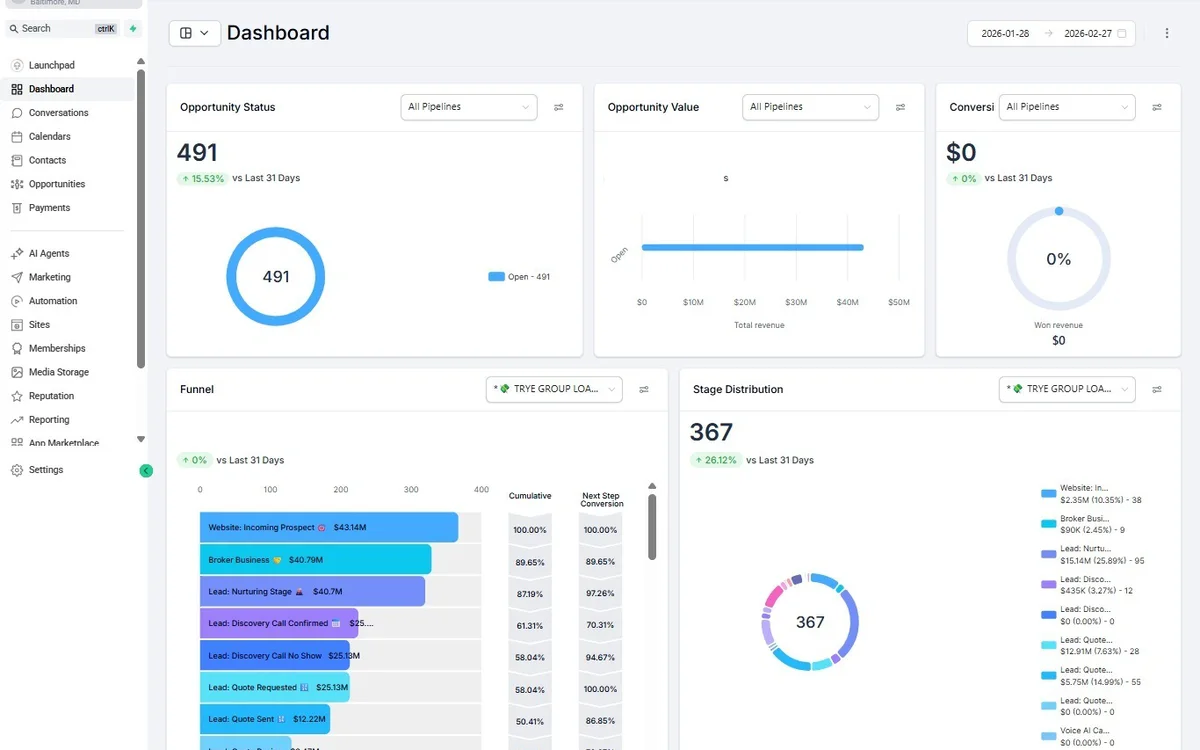Click the Open revenue horizontal bar
This screenshot has height=750, width=1200.
coord(752,247)
